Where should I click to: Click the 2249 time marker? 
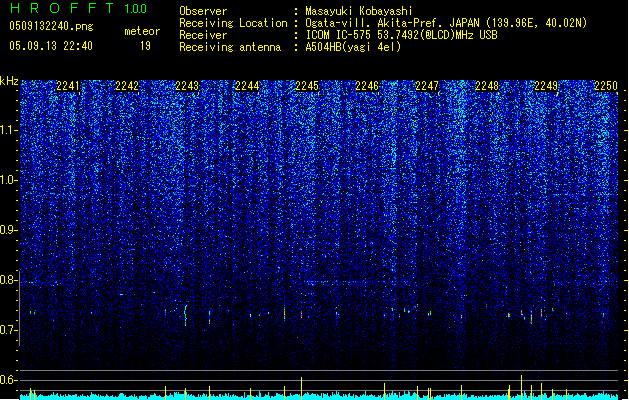click(x=546, y=86)
